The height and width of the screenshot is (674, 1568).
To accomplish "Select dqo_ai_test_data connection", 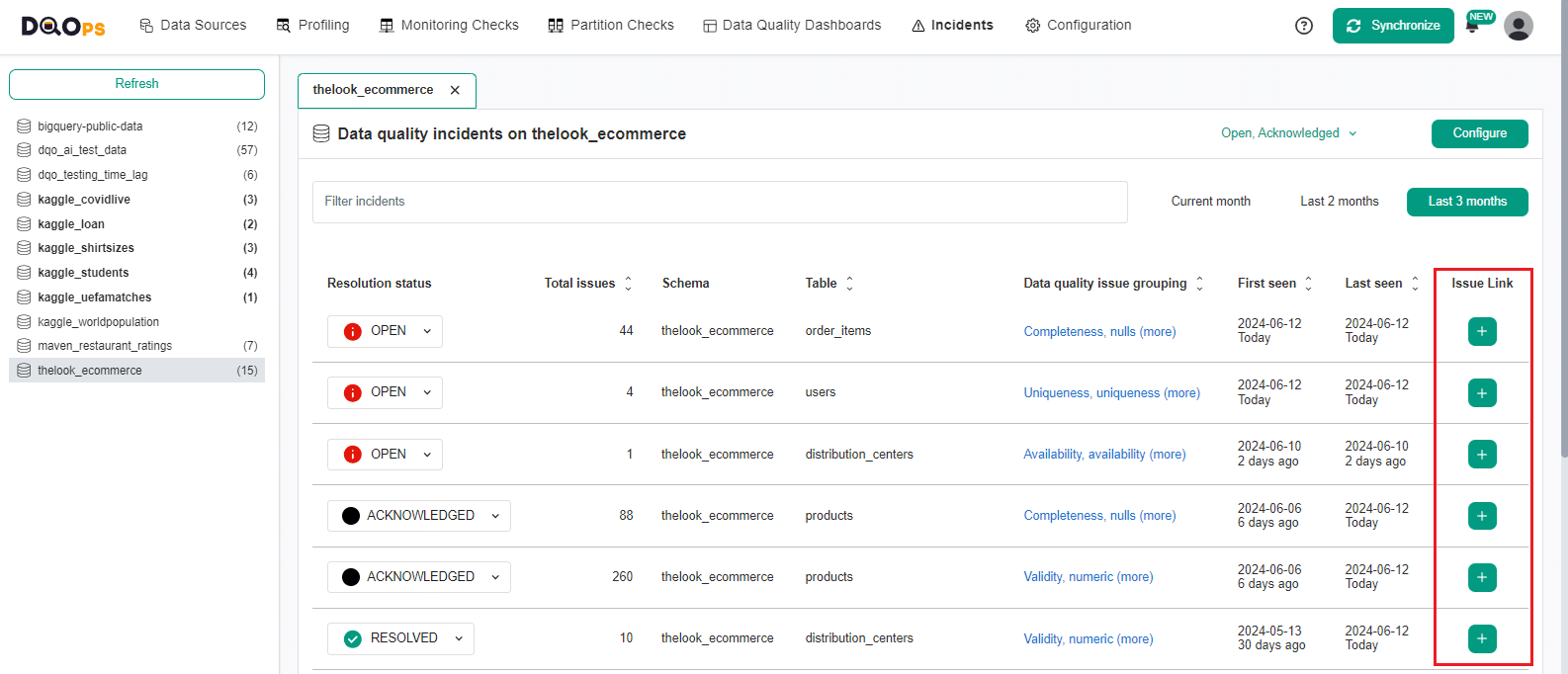I will (136, 150).
